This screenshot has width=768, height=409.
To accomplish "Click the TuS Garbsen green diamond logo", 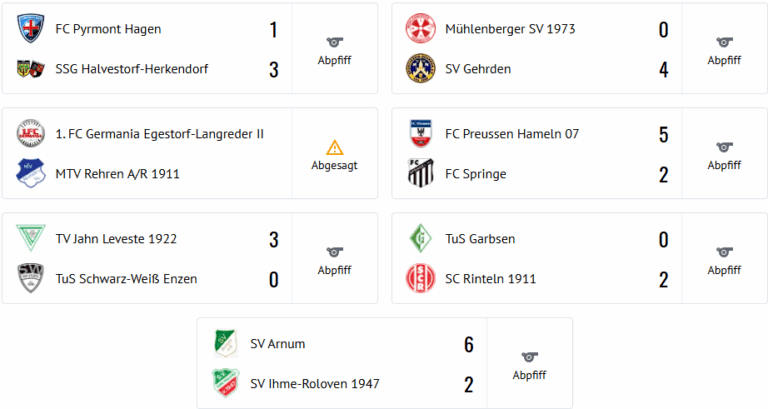I will point(421,239).
